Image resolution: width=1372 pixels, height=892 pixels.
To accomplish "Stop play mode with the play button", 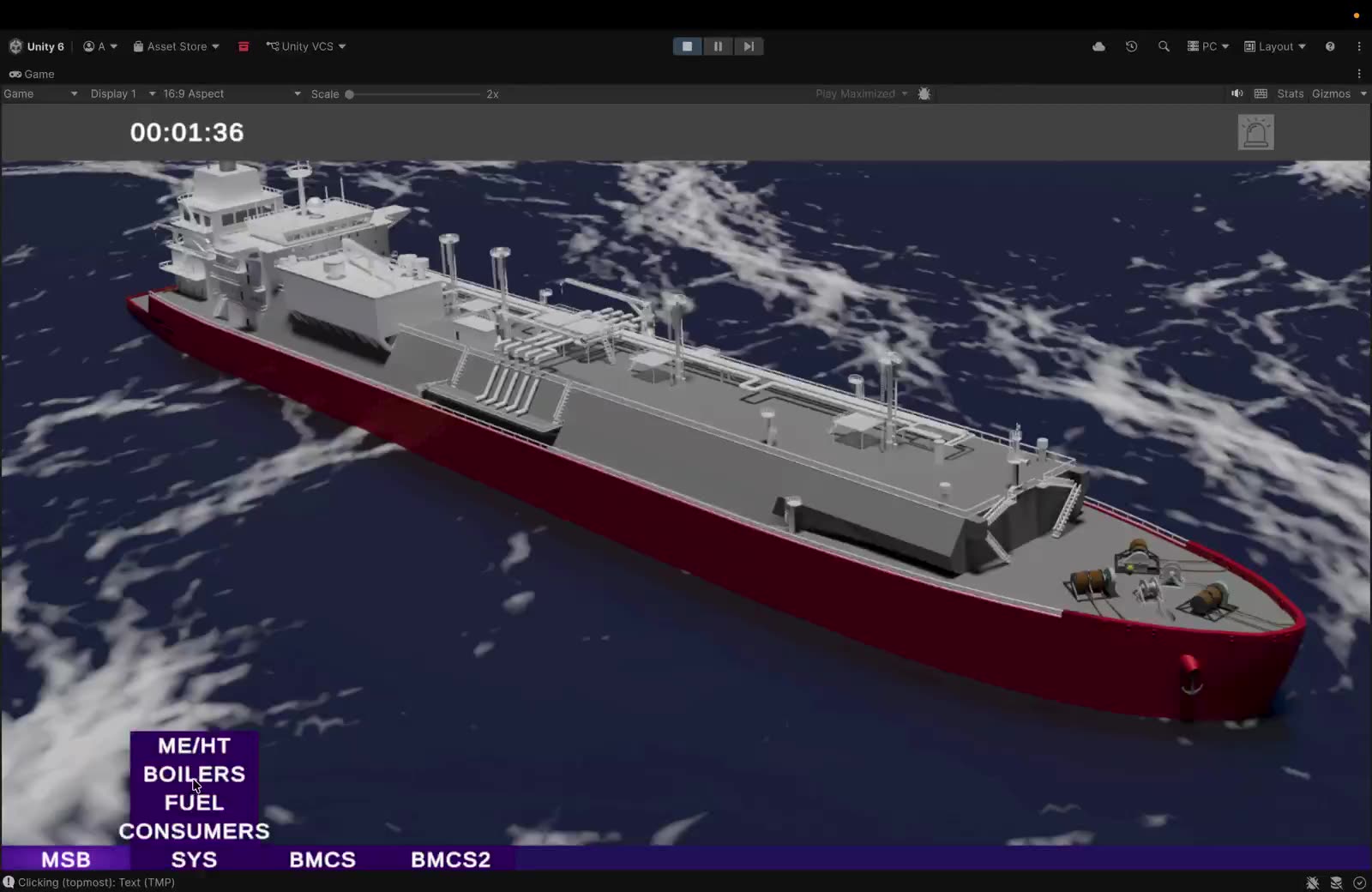I will (x=687, y=46).
